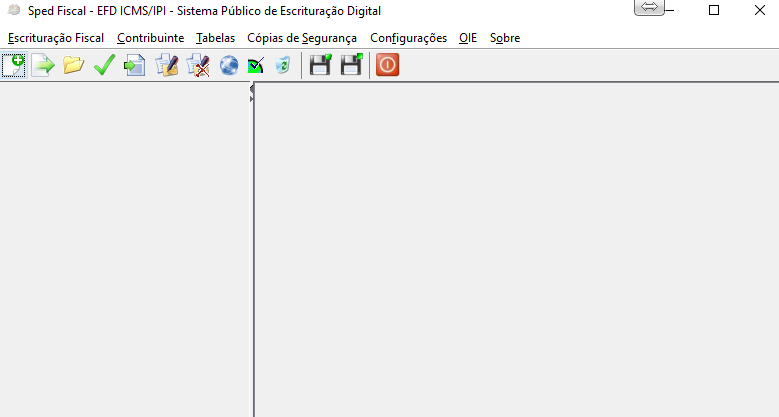Click the document with green arrow icon
This screenshot has height=417, width=779.
(x=135, y=66)
